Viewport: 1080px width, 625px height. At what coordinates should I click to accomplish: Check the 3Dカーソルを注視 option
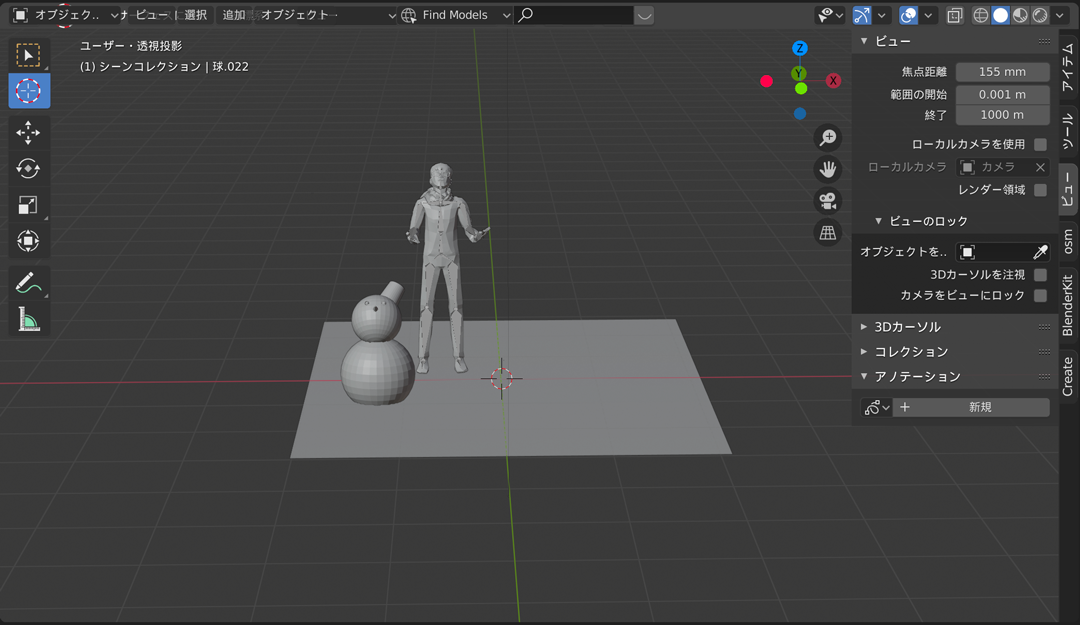coord(1040,273)
